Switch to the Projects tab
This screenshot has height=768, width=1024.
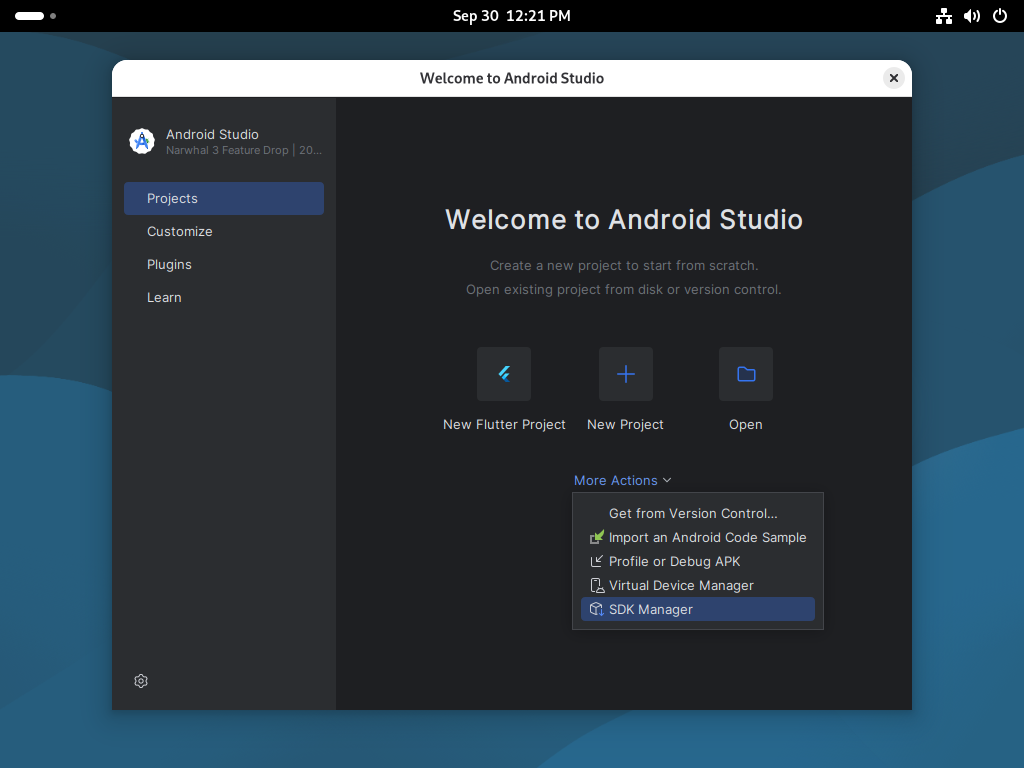(224, 198)
